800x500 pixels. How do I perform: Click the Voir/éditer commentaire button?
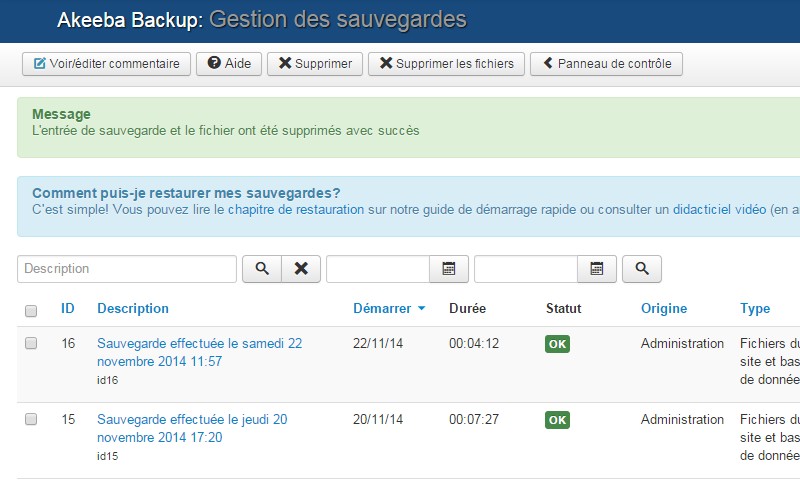pos(106,64)
